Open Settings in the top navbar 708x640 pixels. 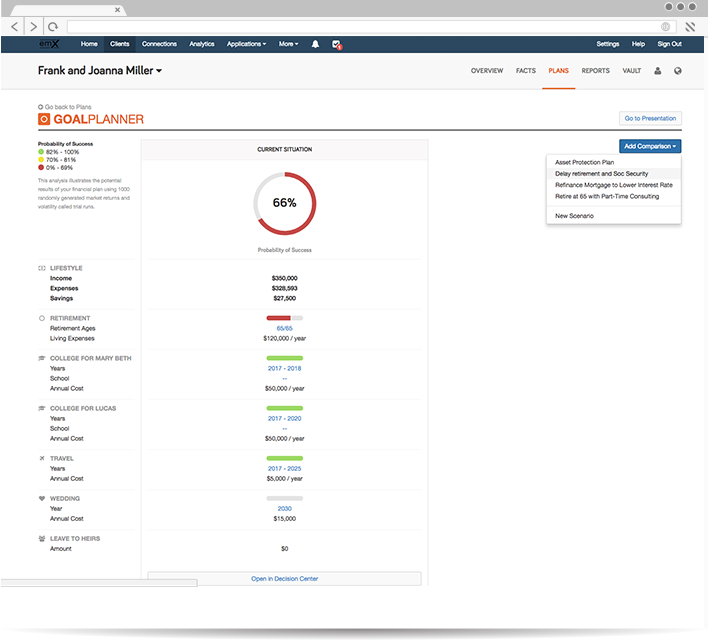[x=608, y=44]
